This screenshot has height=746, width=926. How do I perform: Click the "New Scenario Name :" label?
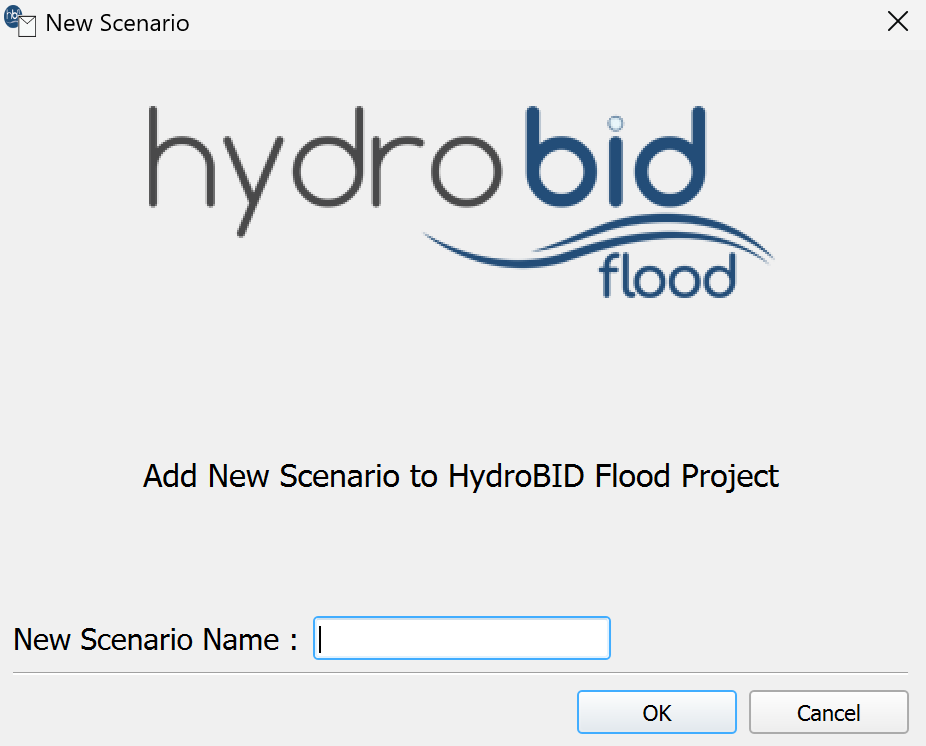(x=155, y=639)
